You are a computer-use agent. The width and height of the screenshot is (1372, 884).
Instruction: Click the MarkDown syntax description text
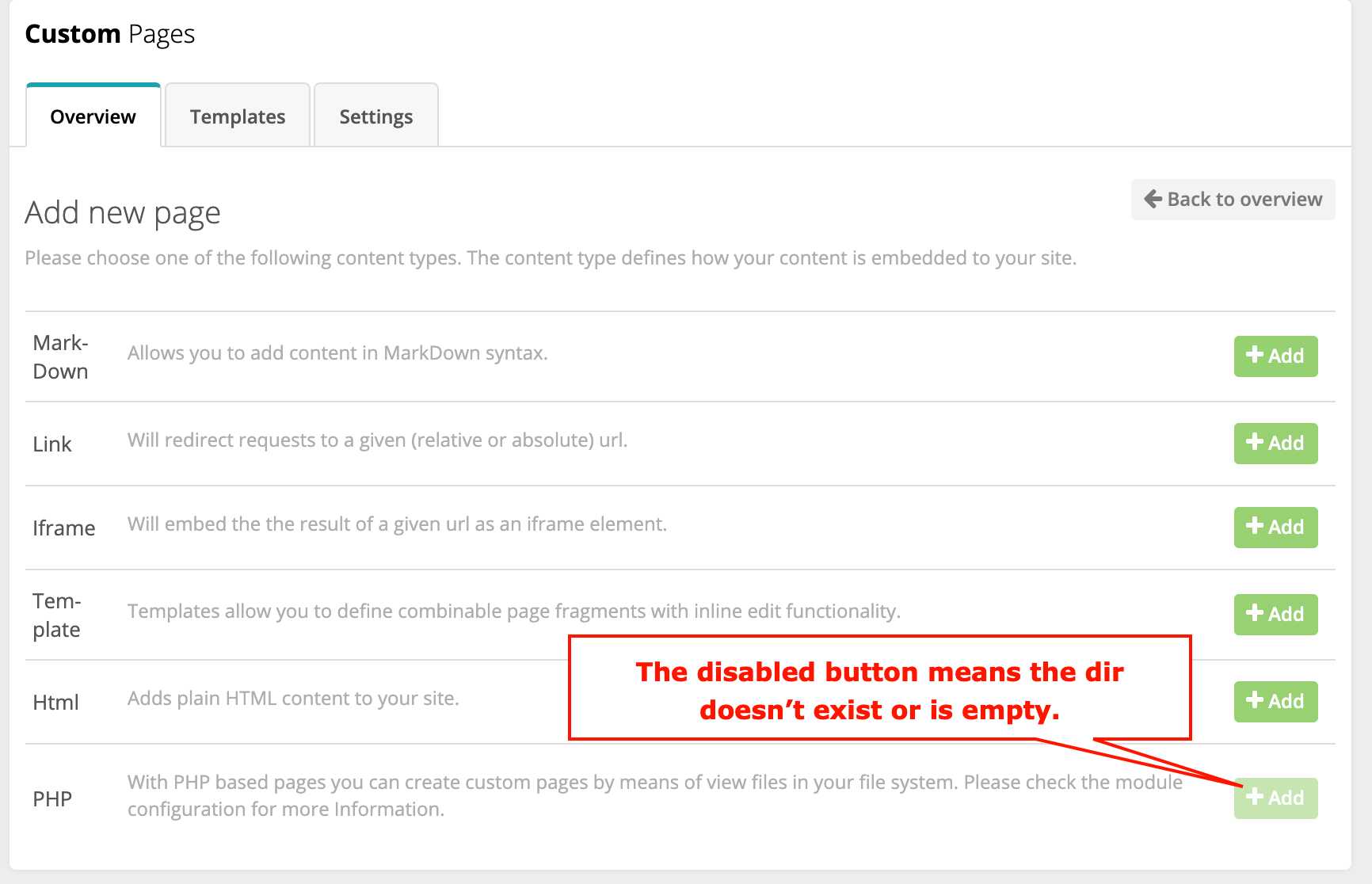337,353
